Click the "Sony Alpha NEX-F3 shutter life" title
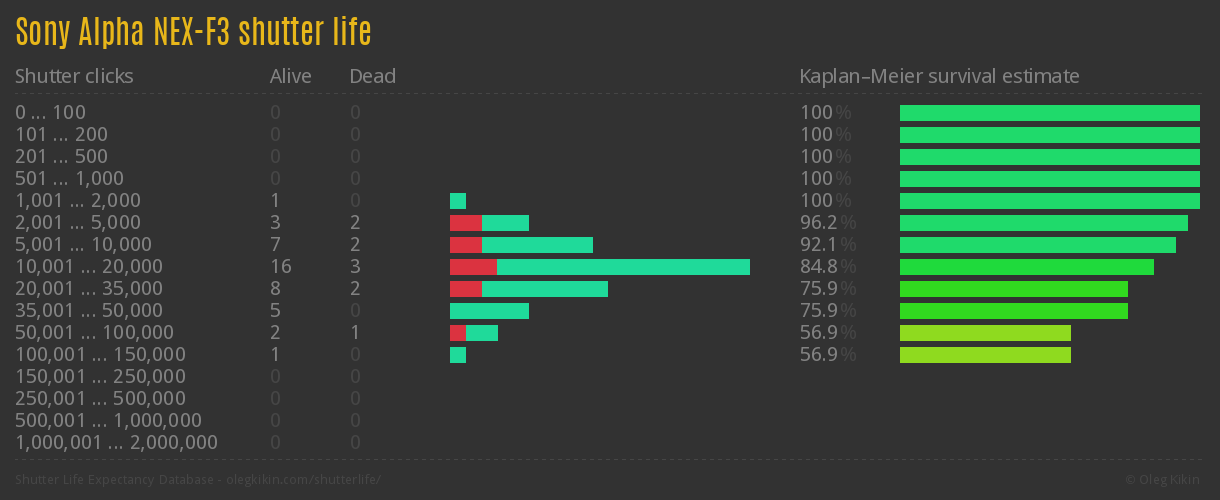The width and height of the screenshot is (1220, 500). click(193, 32)
